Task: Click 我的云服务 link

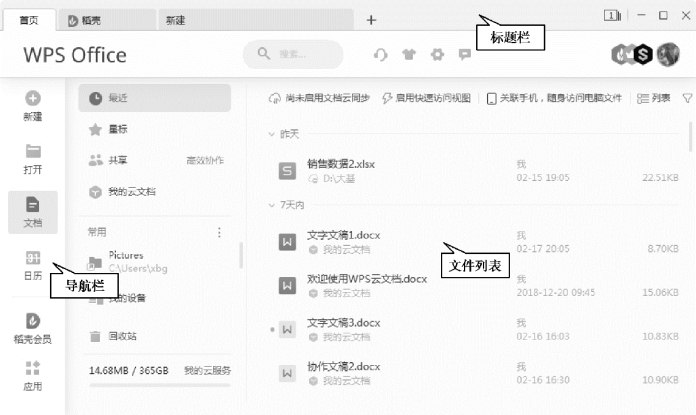Action: 208,371
